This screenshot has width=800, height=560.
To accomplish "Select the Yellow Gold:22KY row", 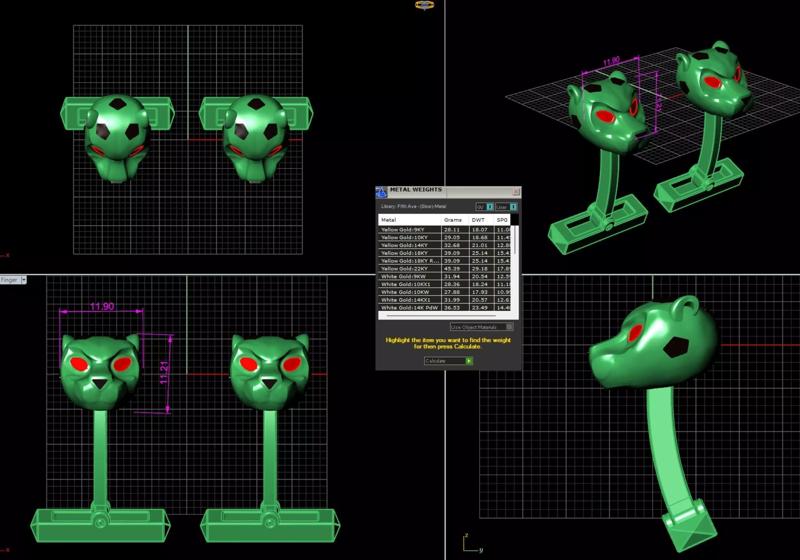I will [444, 269].
